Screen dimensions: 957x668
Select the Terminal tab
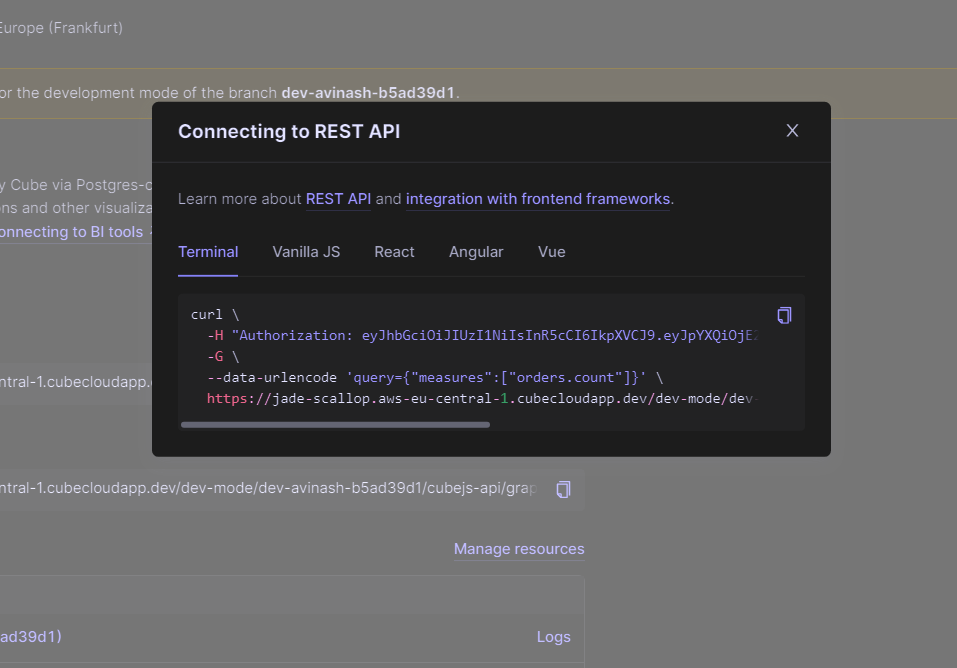[207, 252]
